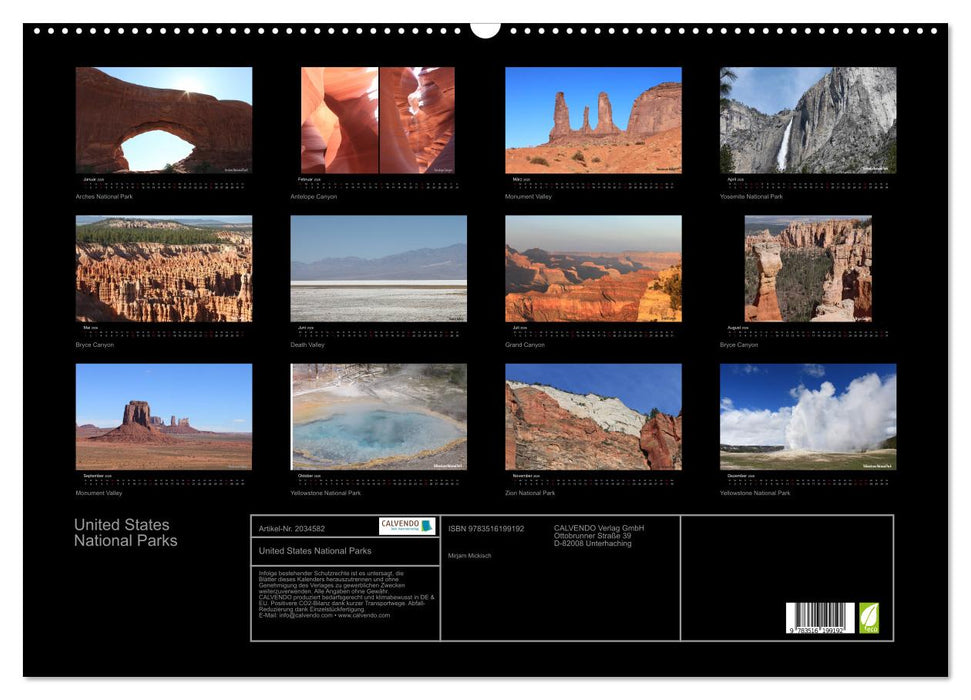Expand the Juni month header
The image size is (971, 700).
click(x=305, y=328)
